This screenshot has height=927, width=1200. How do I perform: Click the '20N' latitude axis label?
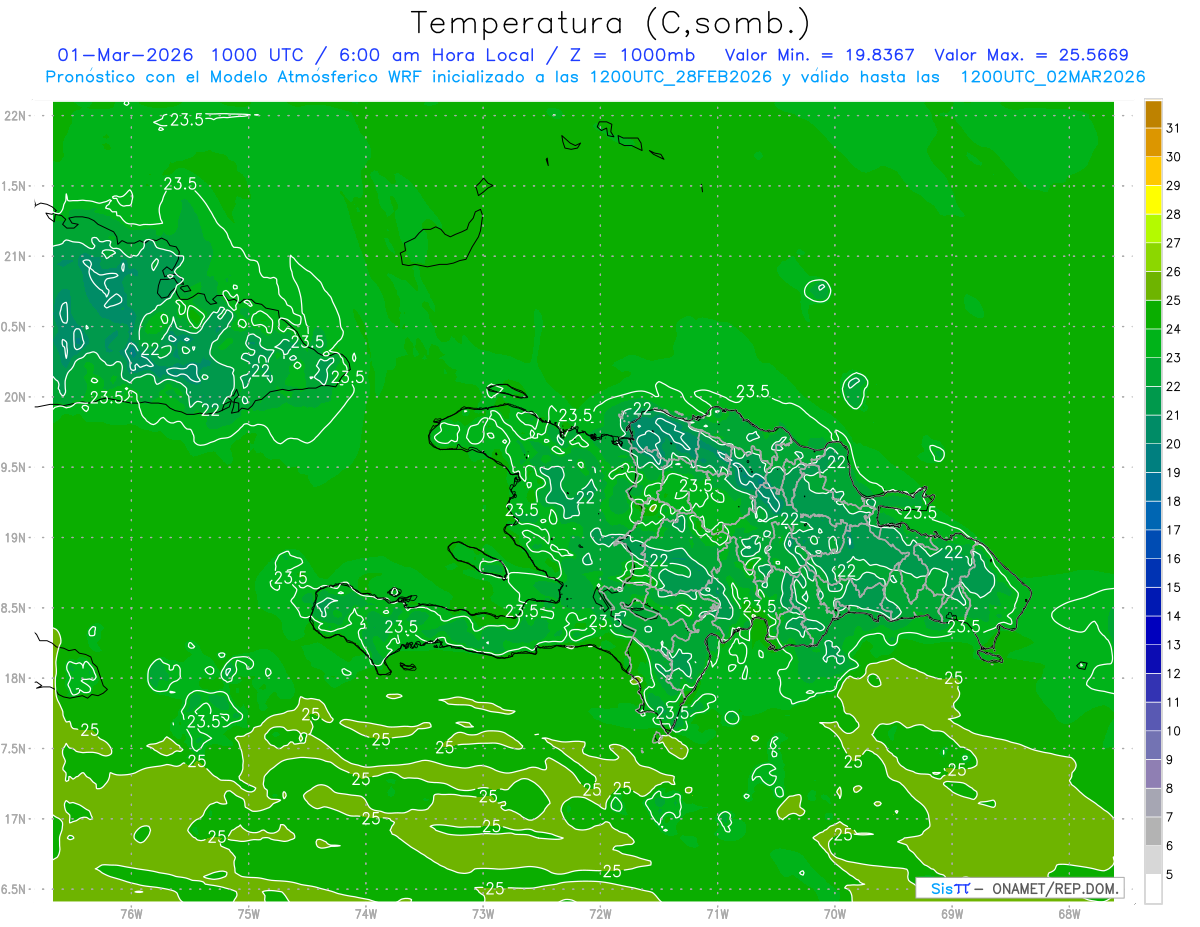click(15, 397)
